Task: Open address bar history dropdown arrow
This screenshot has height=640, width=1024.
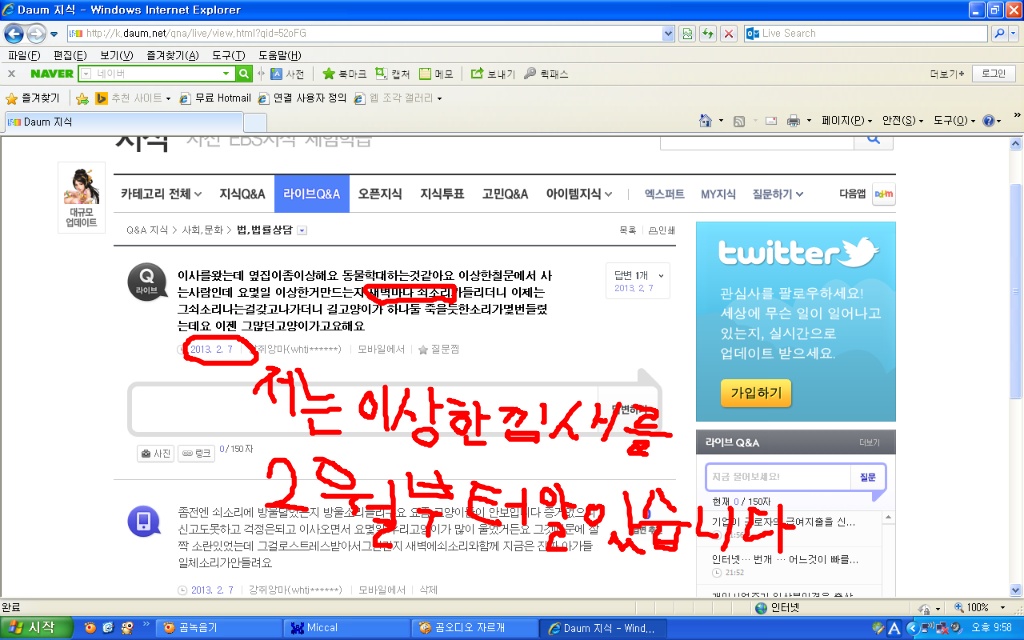Action: (x=667, y=33)
